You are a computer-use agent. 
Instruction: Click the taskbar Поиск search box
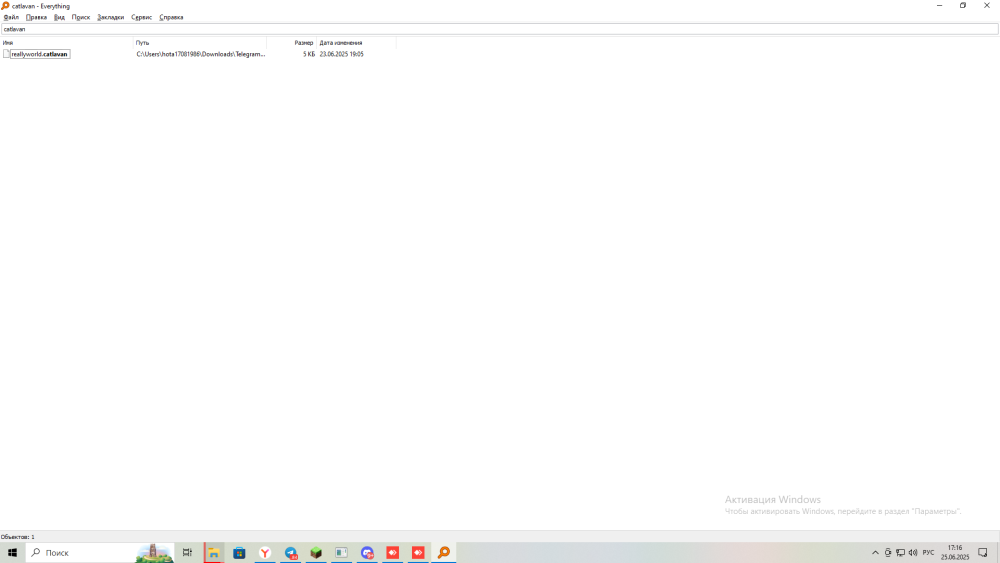[x=100, y=553]
